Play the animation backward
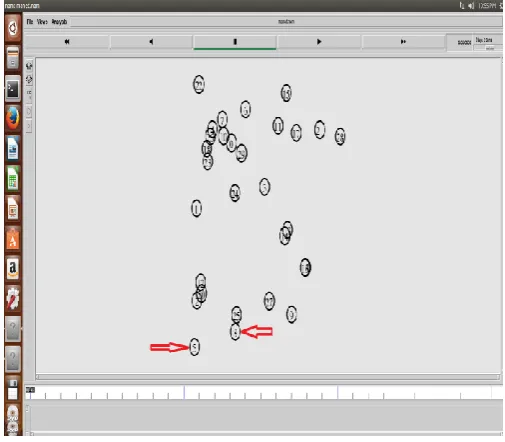Viewport: 505px width, 442px height. (x=151, y=42)
